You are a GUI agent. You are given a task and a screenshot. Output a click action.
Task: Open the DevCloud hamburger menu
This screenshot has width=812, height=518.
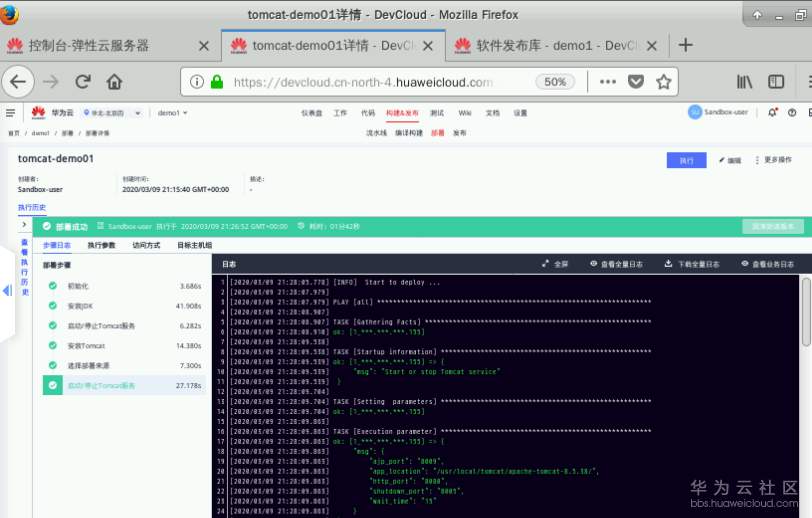click(10, 112)
